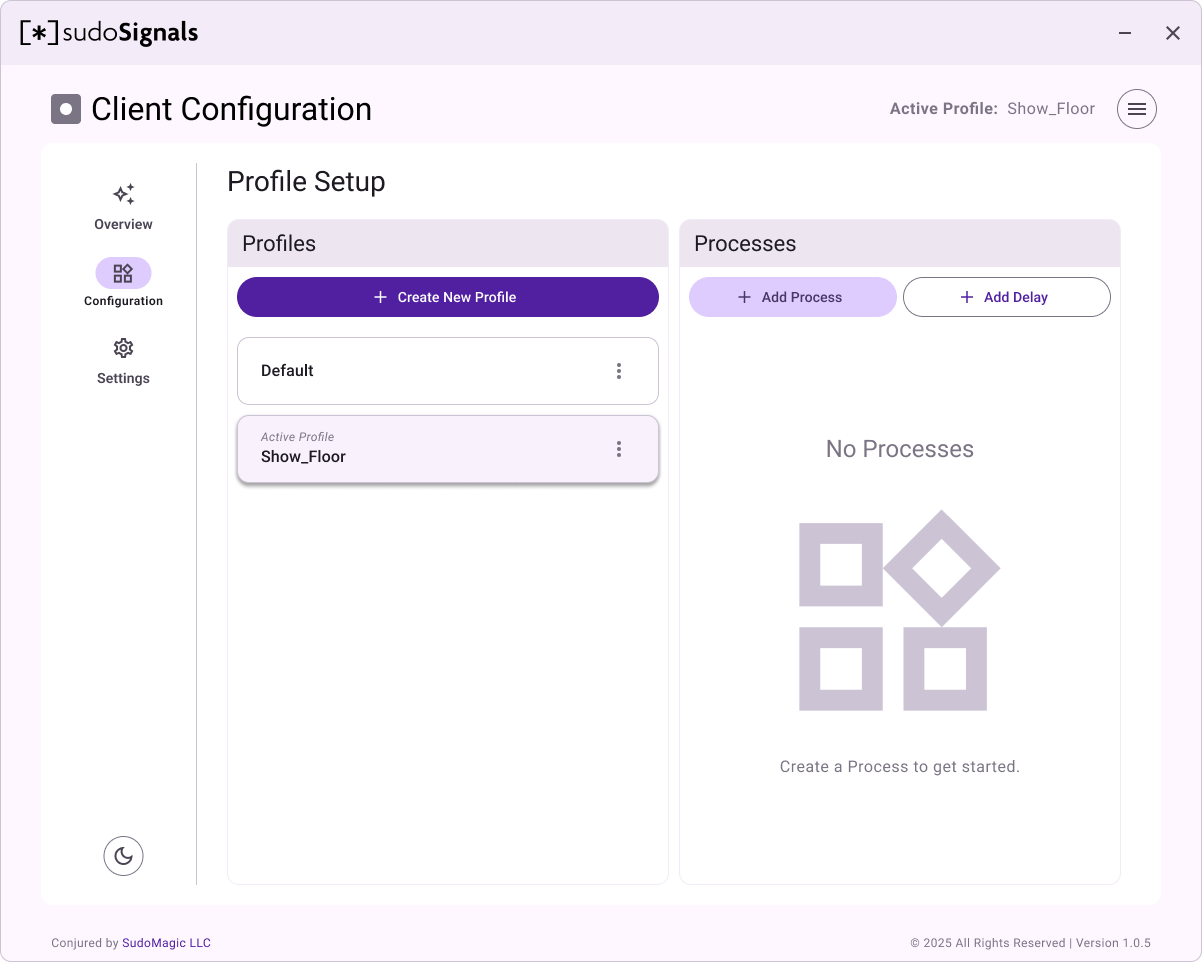Click the Processes panel header
Screen dimensions: 1202x962
point(899,244)
